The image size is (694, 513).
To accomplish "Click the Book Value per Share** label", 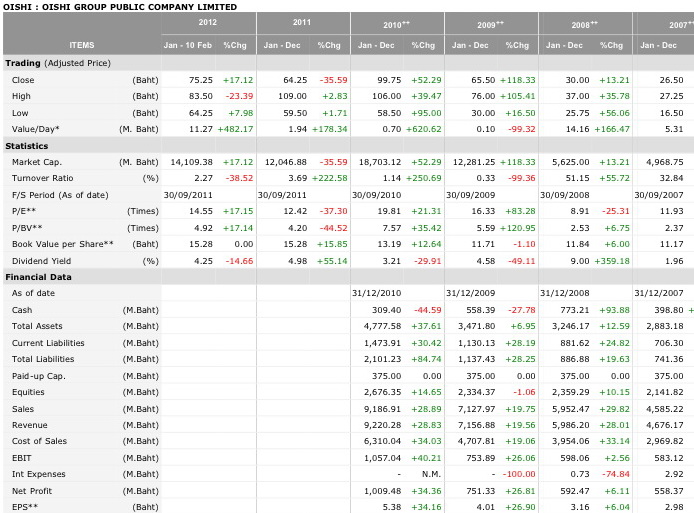I will tap(63, 244).
